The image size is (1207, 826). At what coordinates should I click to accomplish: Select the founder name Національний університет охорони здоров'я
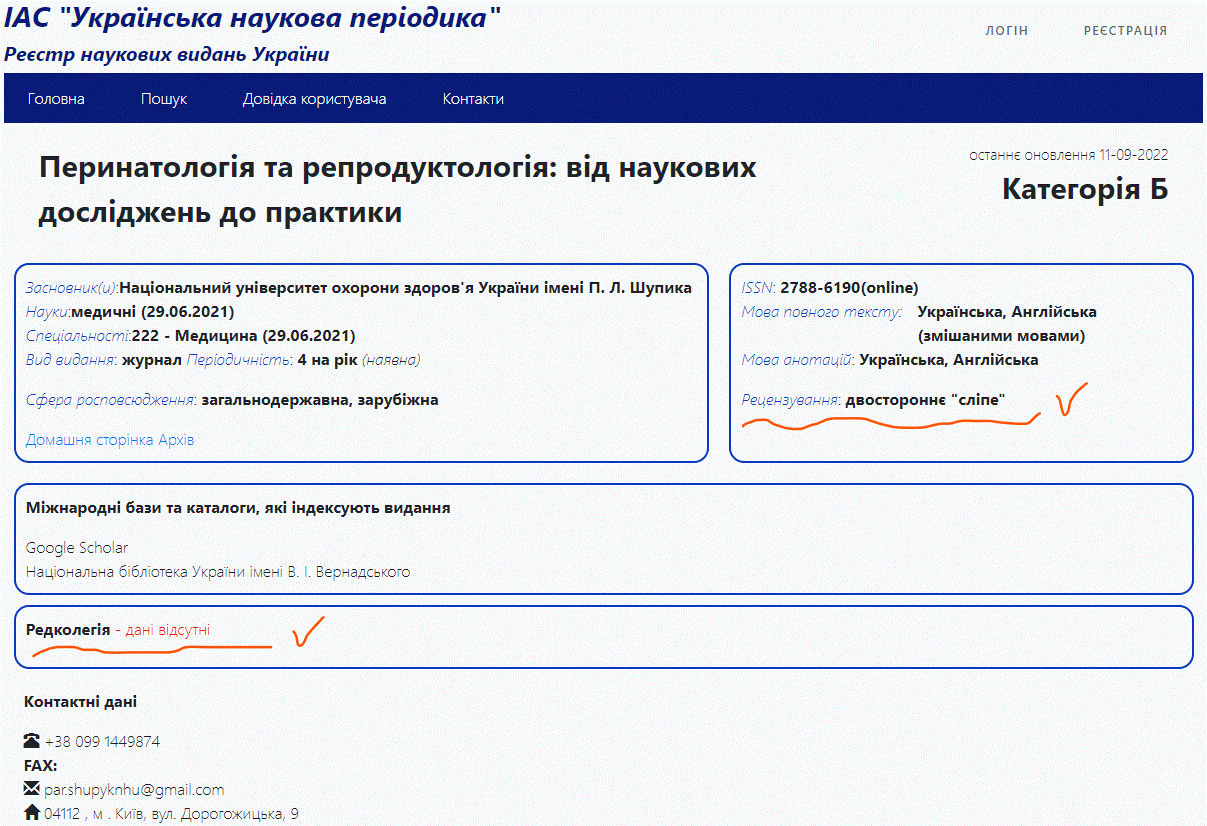tap(405, 288)
